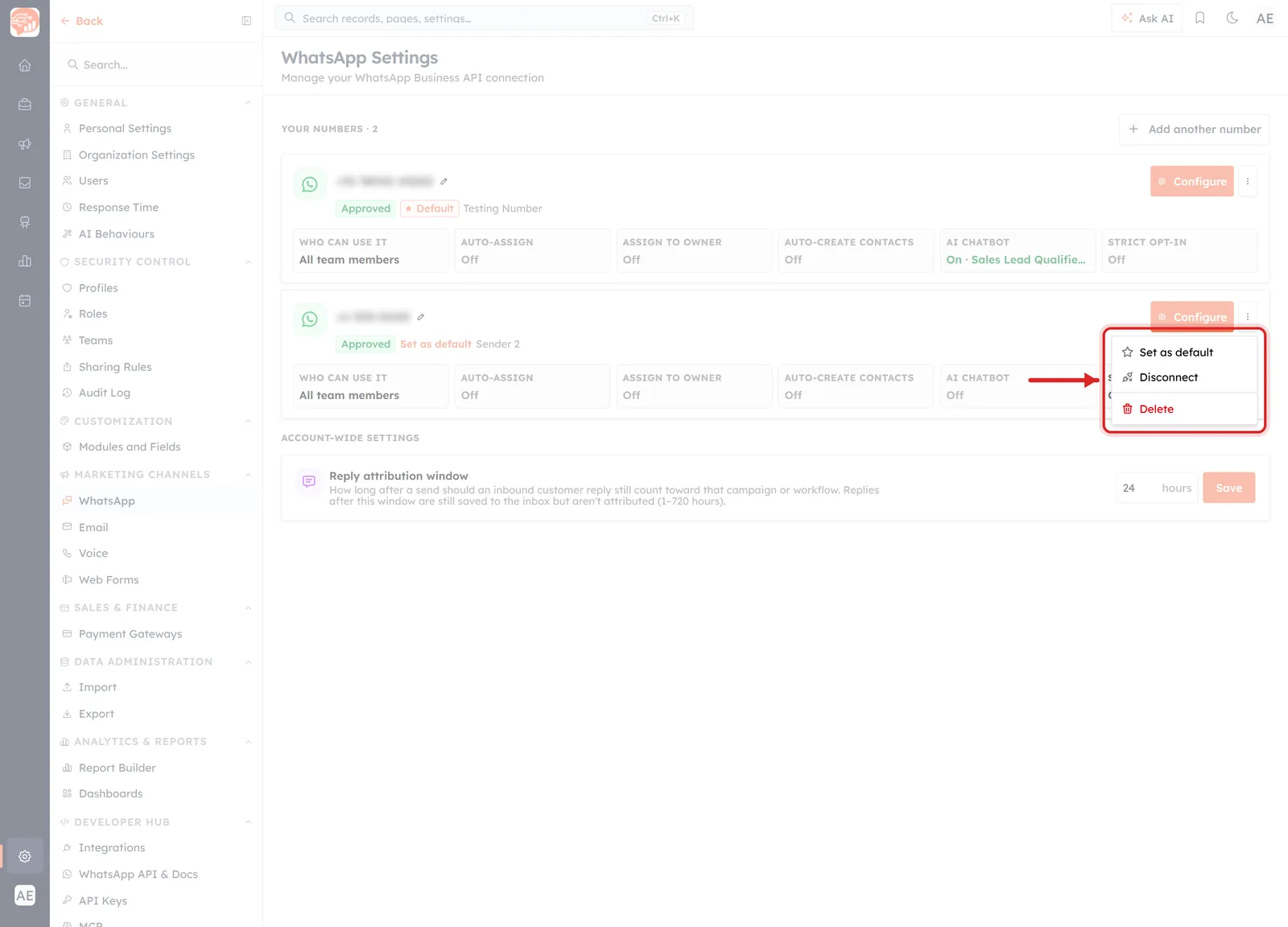Collapse the Marketing Channels section
This screenshot has width=1288, height=927.
(248, 475)
